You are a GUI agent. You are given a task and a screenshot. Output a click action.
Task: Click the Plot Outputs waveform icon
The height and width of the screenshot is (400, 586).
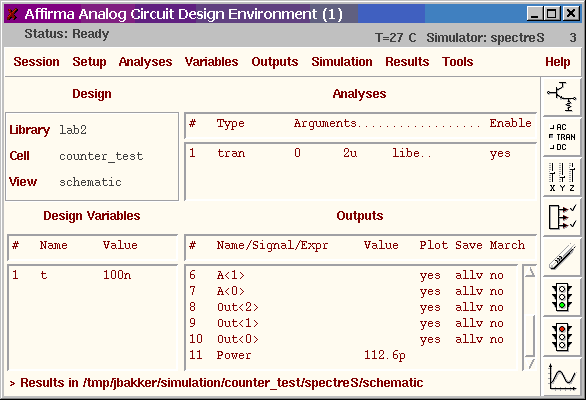point(562,377)
